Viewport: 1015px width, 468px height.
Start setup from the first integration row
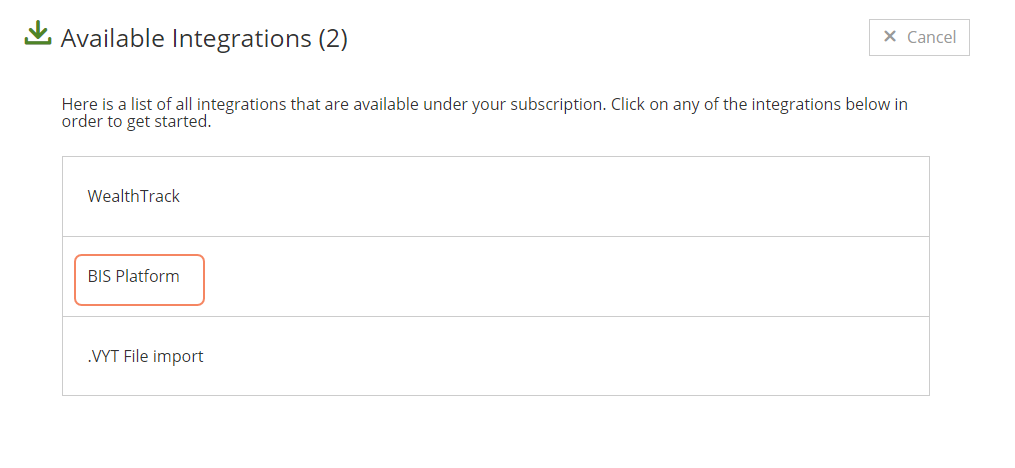click(496, 197)
